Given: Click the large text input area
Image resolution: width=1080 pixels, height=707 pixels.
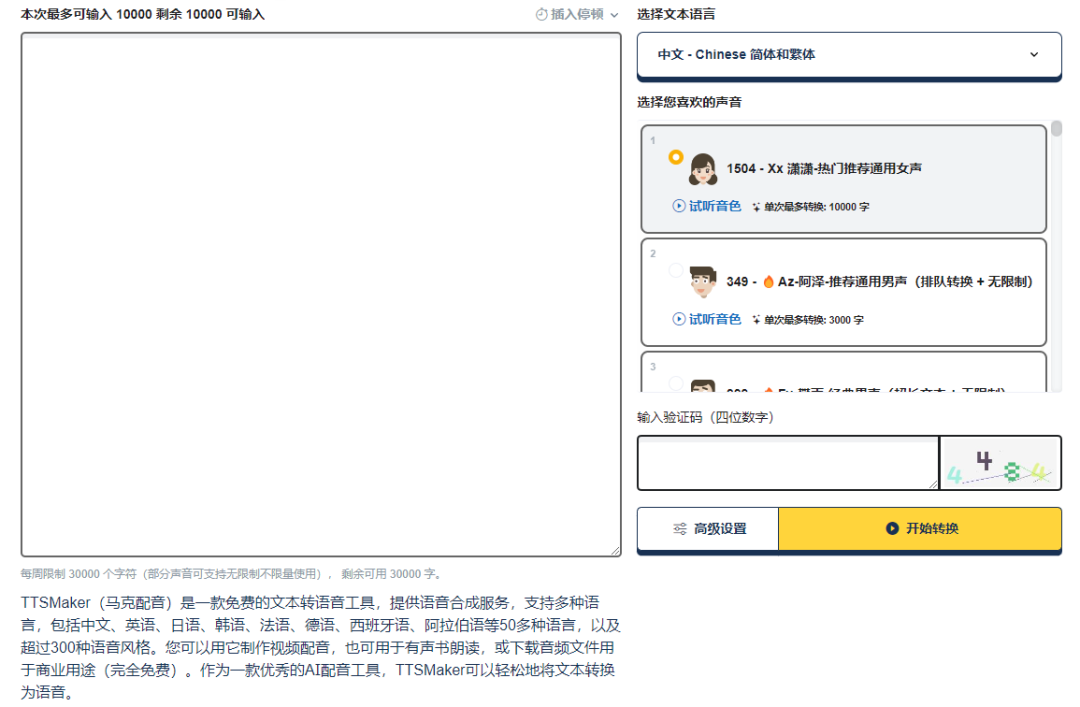Looking at the screenshot, I should pos(321,294).
